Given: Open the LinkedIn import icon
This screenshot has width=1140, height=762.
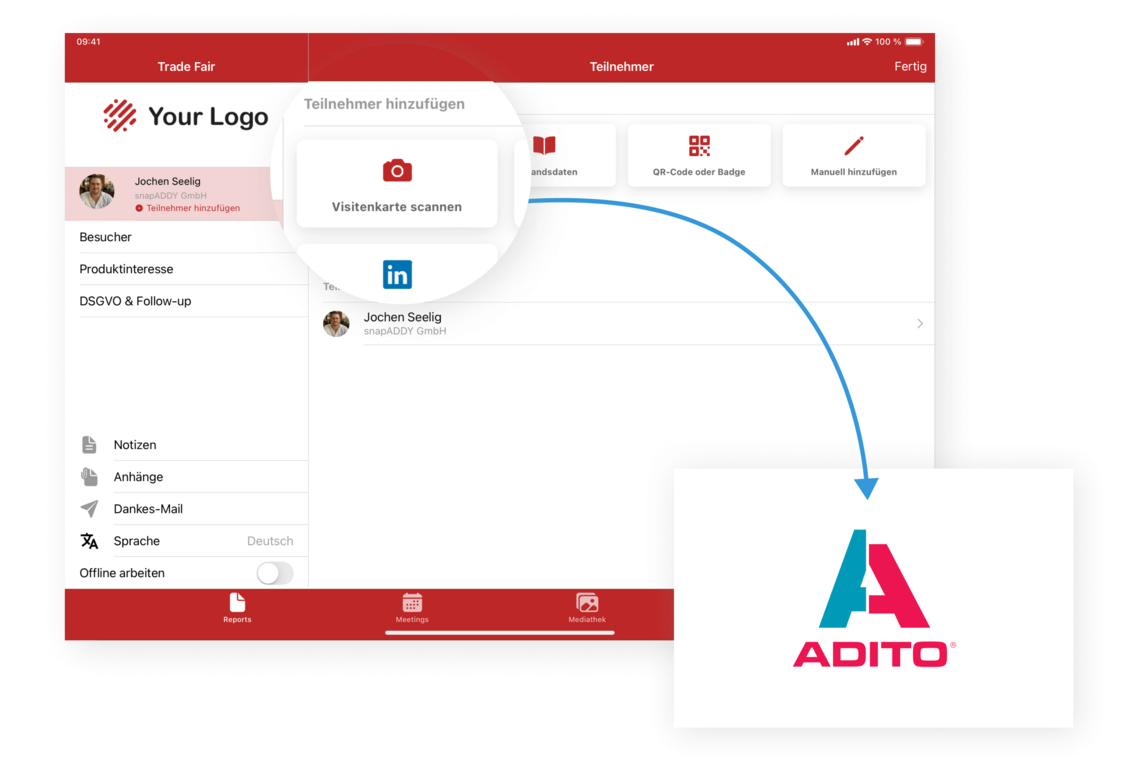Looking at the screenshot, I should tap(397, 274).
